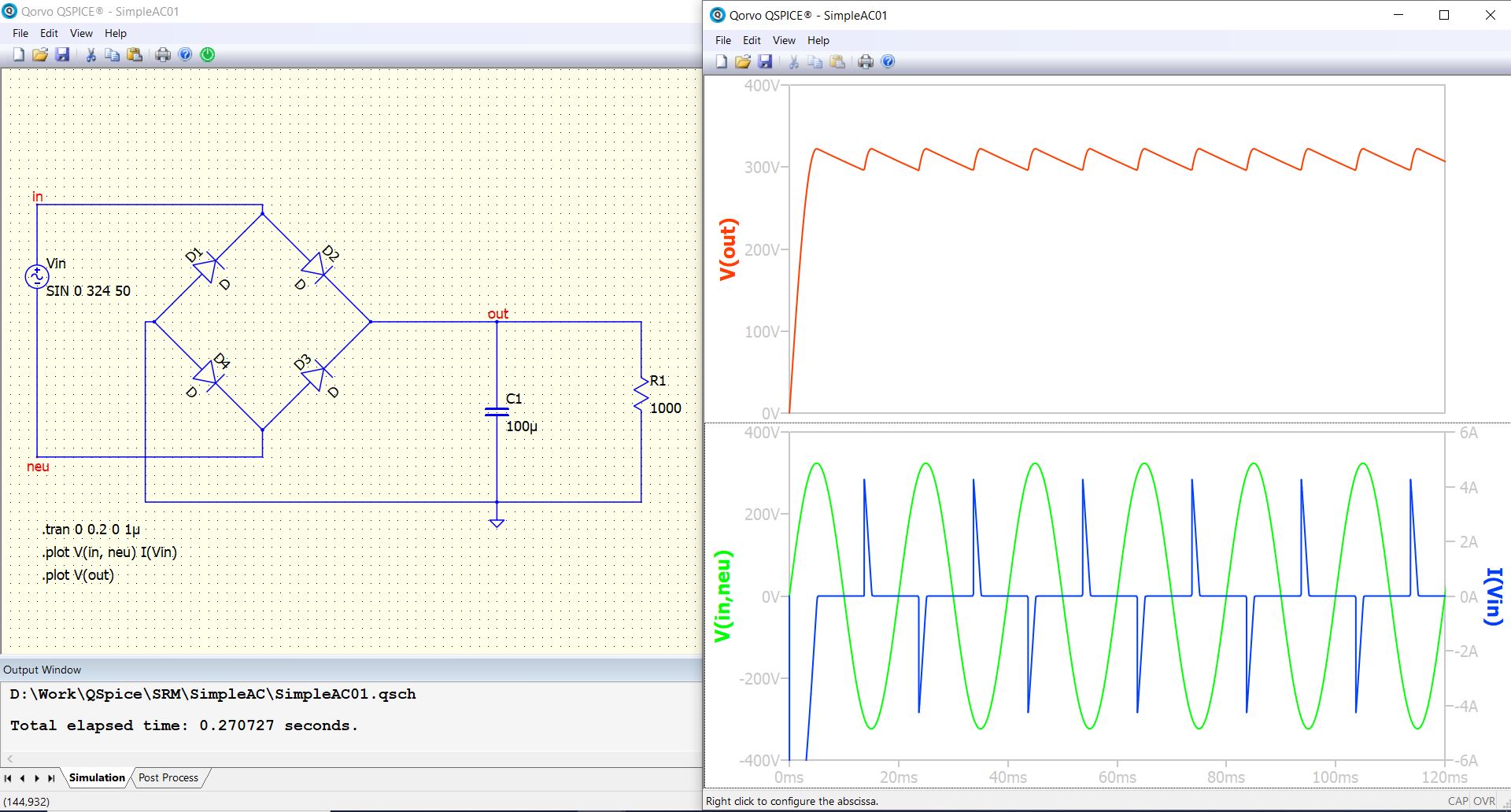Open File menu in waveform window

tap(723, 40)
